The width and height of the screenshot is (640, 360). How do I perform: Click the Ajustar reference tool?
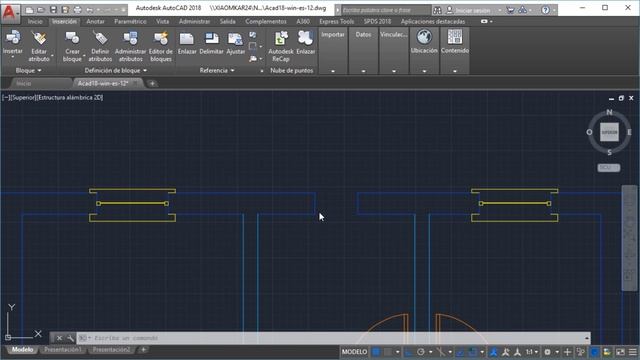(236, 43)
